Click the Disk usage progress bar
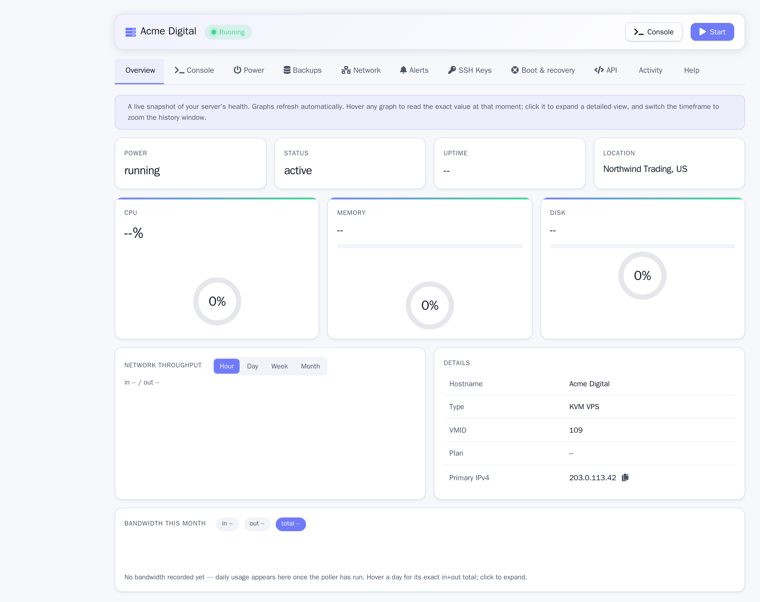The image size is (760, 602). [x=642, y=246]
